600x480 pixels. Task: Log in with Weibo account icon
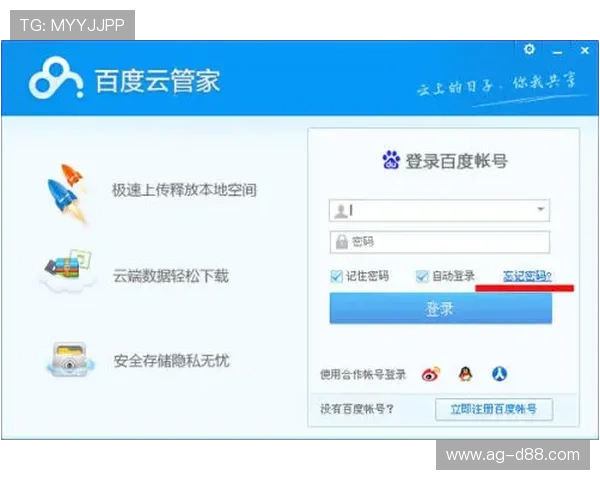431,374
